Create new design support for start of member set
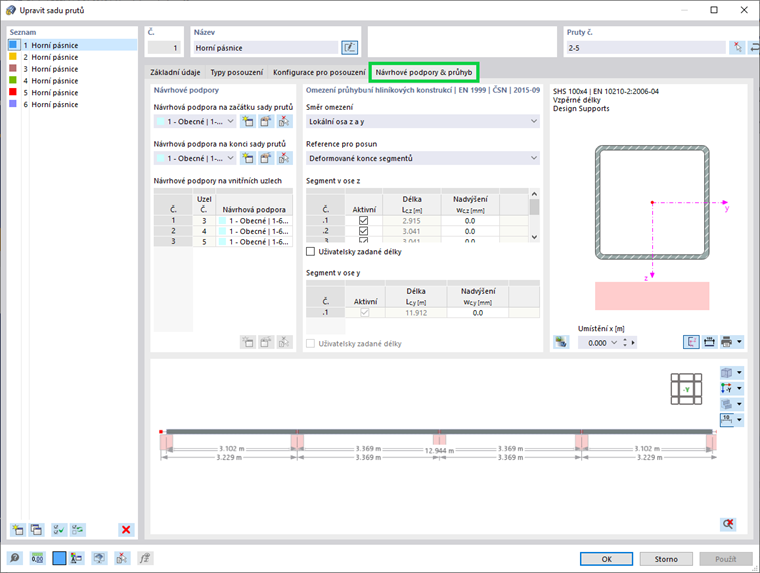760x573 pixels. click(248, 121)
